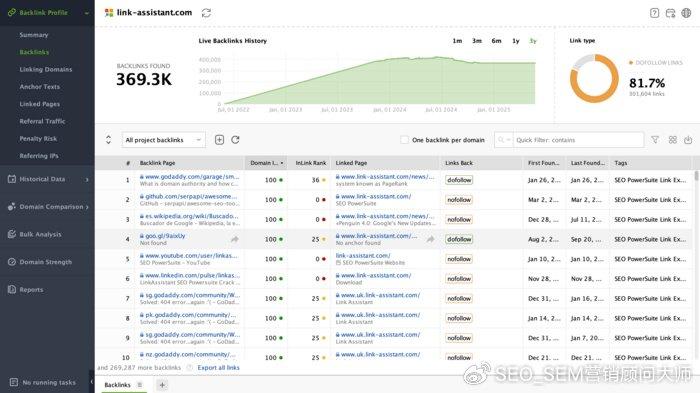Open Referring IPs in sidebar
This screenshot has width=700, height=393.
pyautogui.click(x=39, y=156)
